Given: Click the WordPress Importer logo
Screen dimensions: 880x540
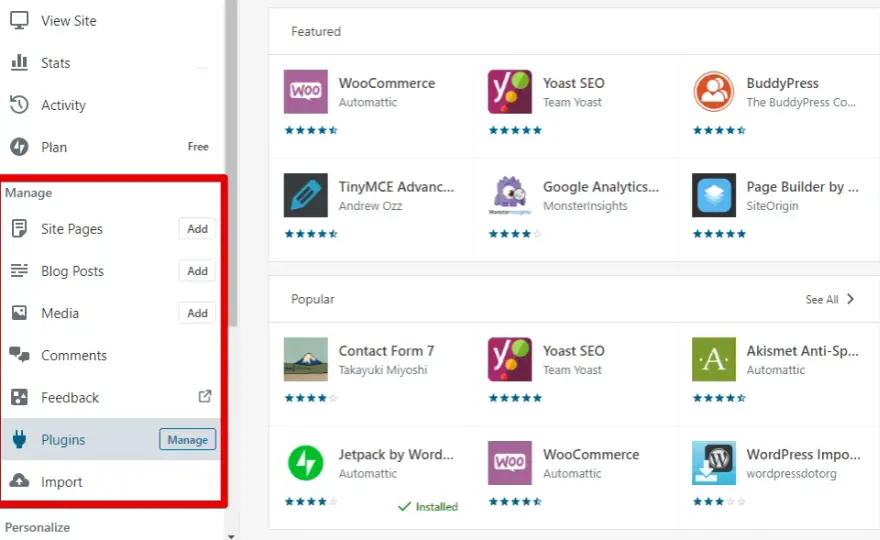Looking at the screenshot, I should (714, 463).
